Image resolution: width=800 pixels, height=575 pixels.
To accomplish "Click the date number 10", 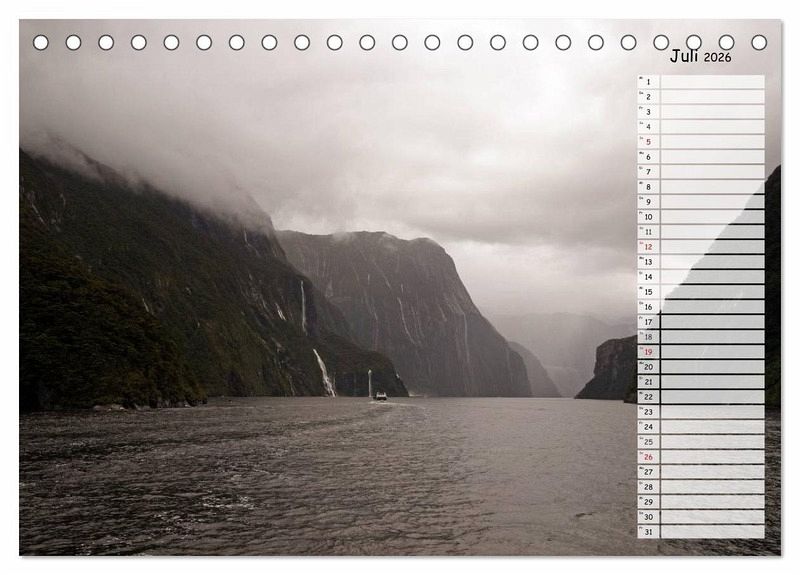I will coord(648,217).
